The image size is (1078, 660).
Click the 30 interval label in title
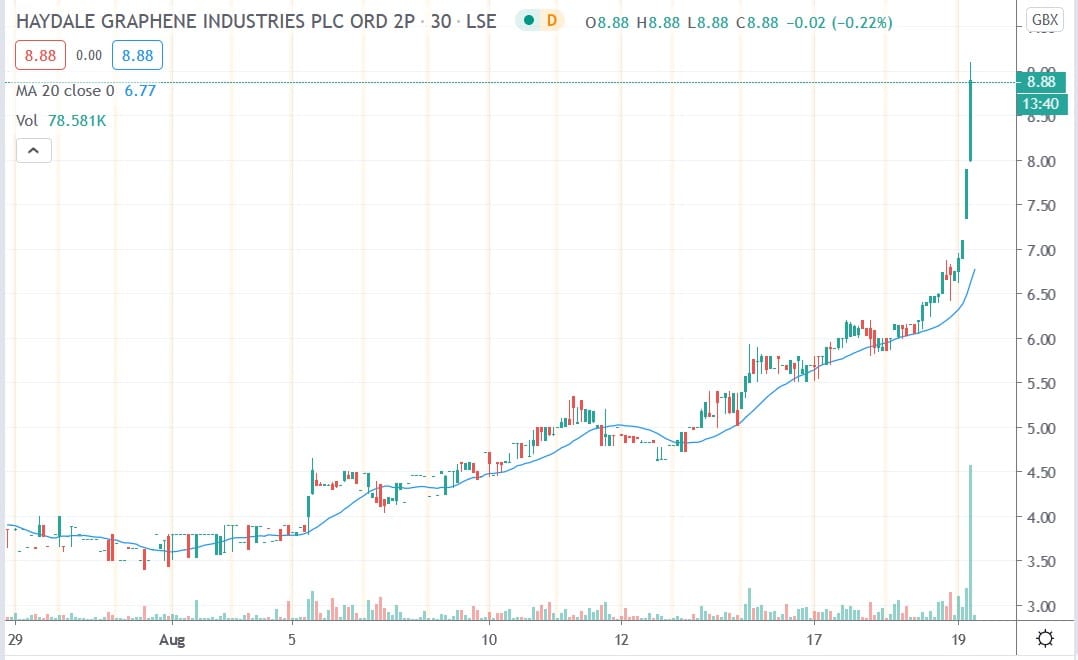click(441, 21)
